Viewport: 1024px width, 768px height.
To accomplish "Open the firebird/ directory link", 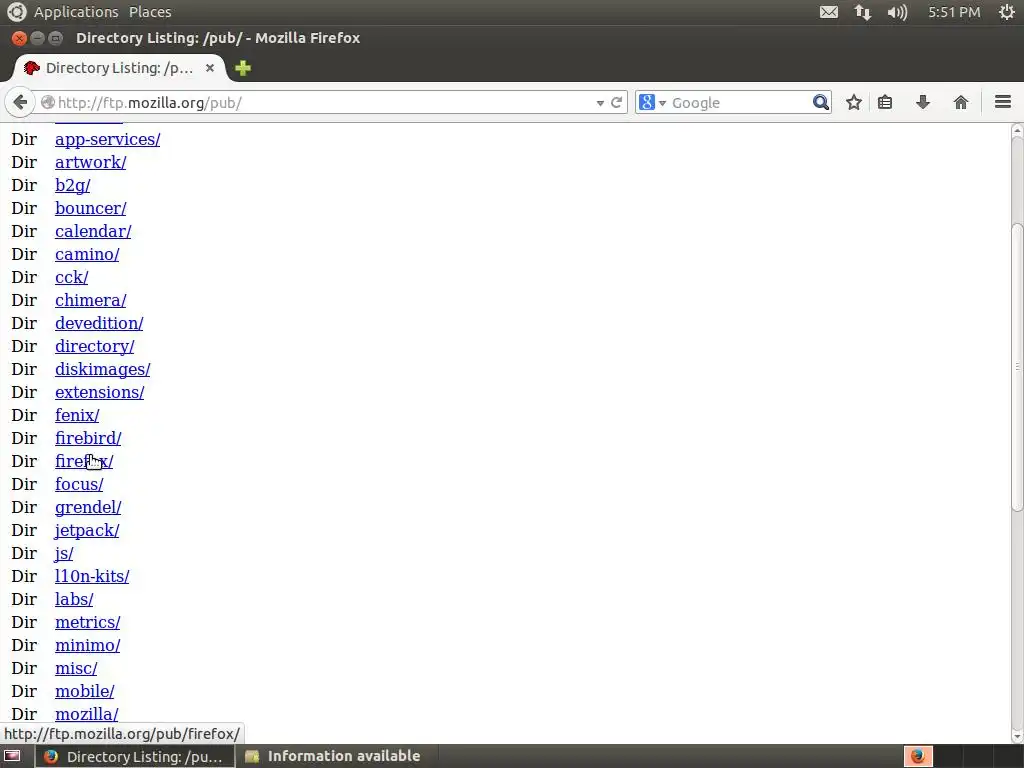I will [x=88, y=438].
